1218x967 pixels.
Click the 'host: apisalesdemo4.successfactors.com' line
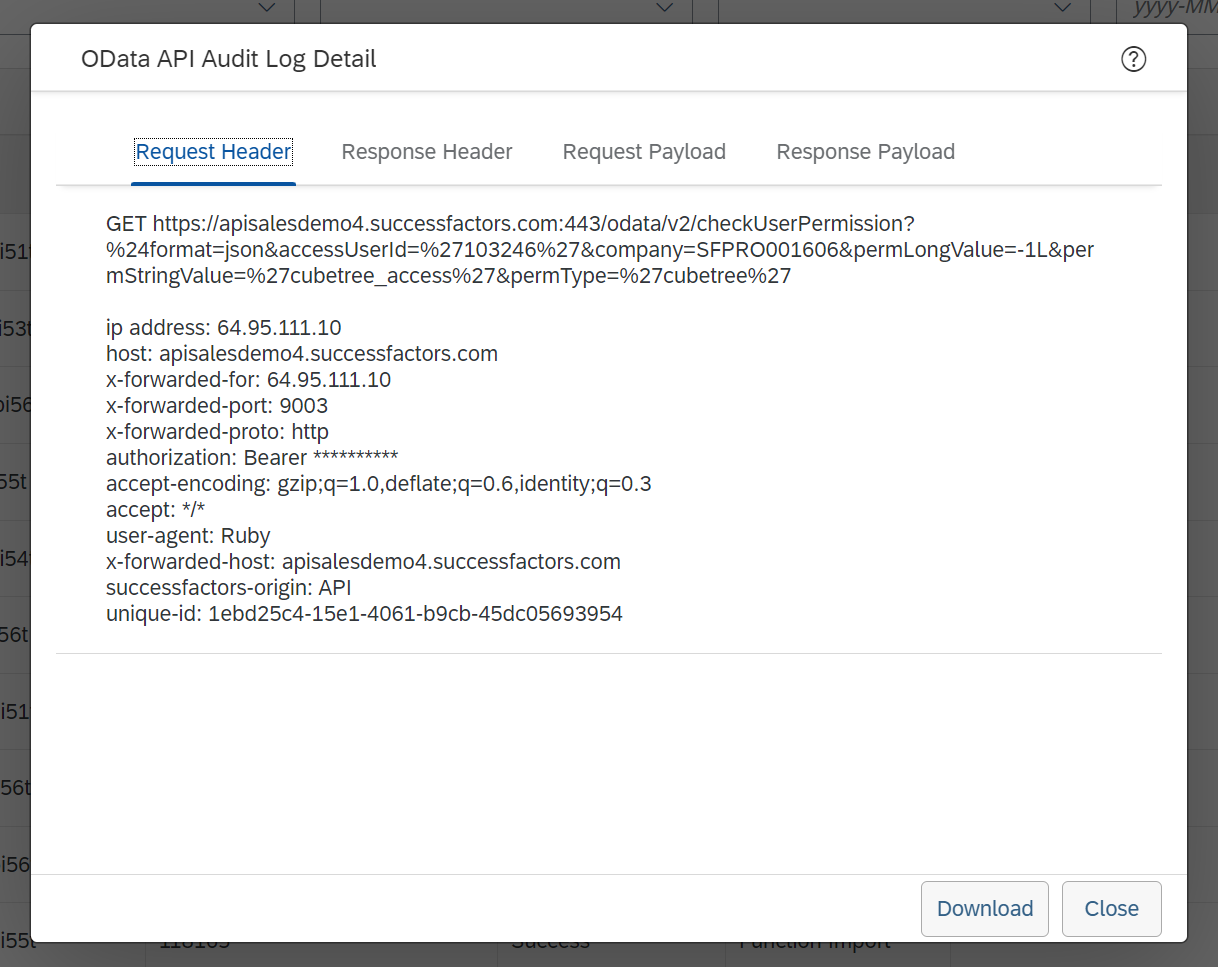[x=302, y=354]
